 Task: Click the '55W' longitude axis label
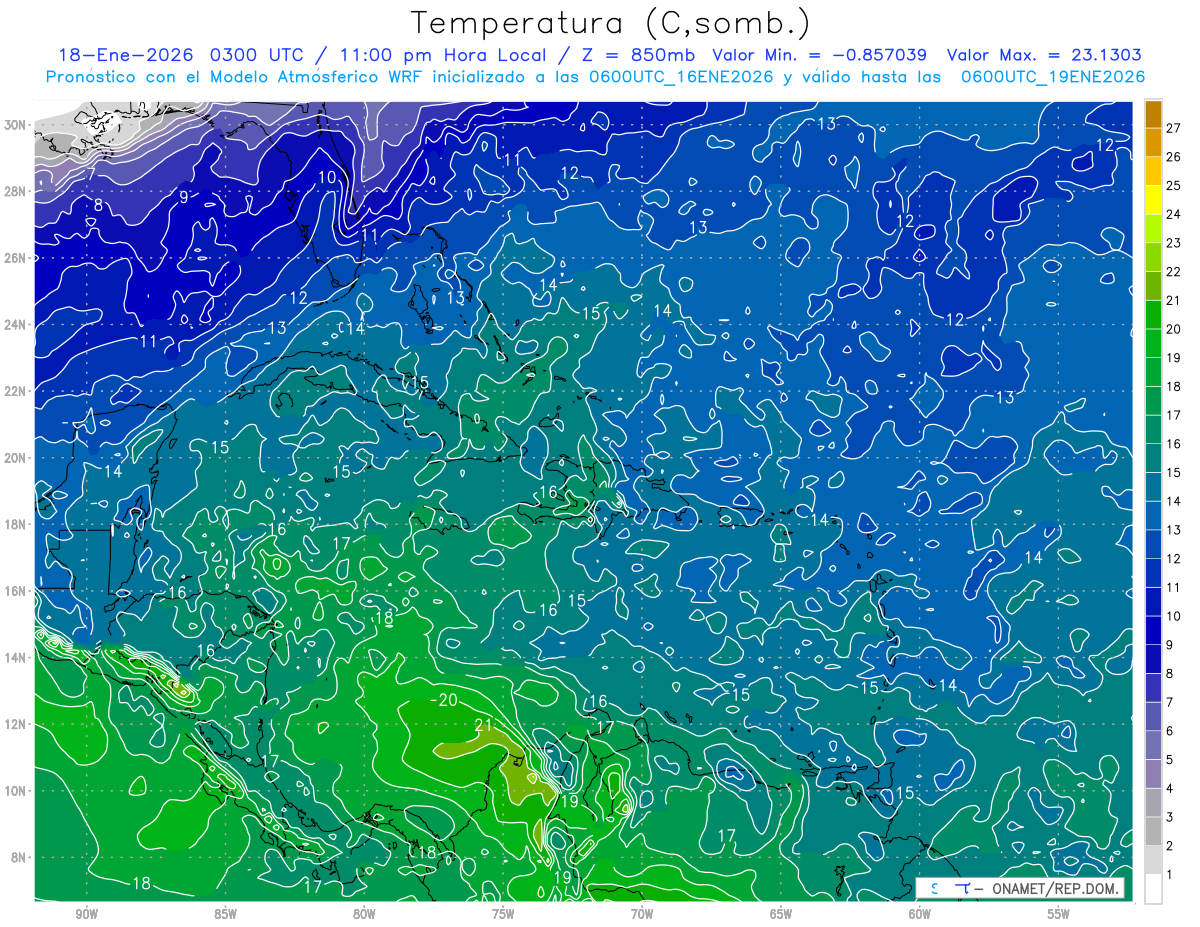[x=1059, y=914]
